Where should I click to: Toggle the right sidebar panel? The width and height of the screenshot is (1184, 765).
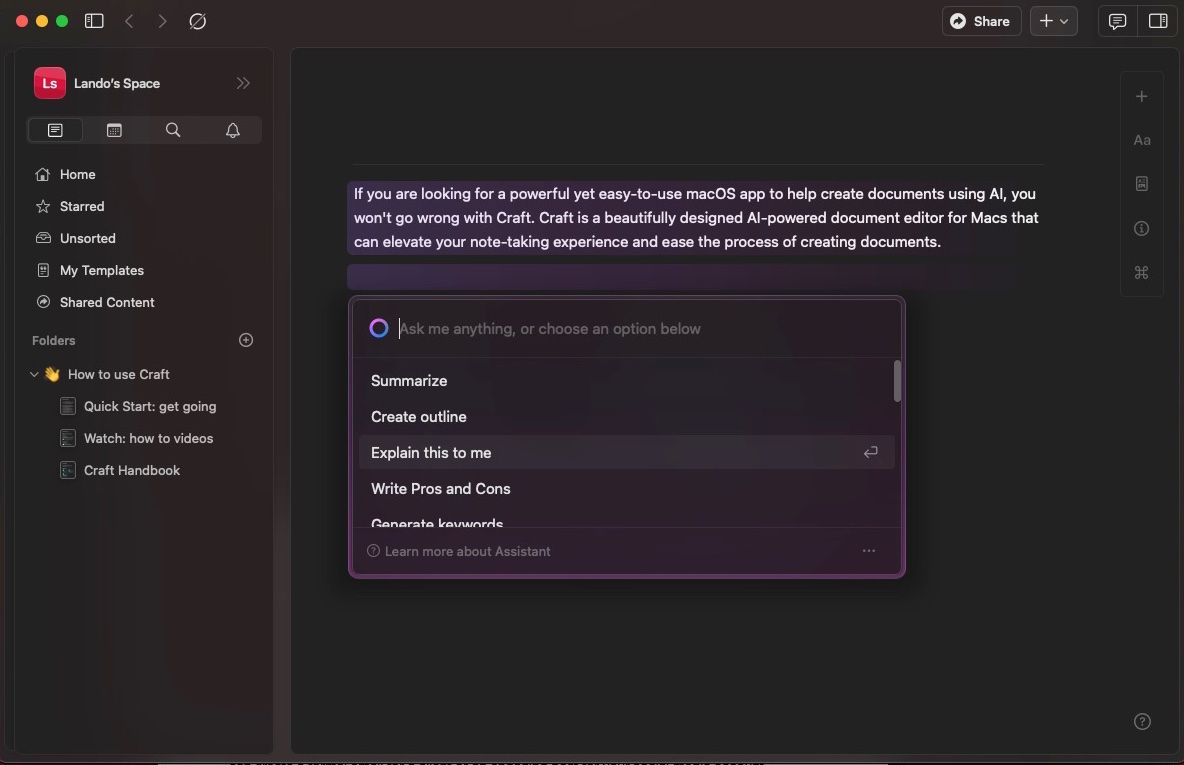[1158, 20]
